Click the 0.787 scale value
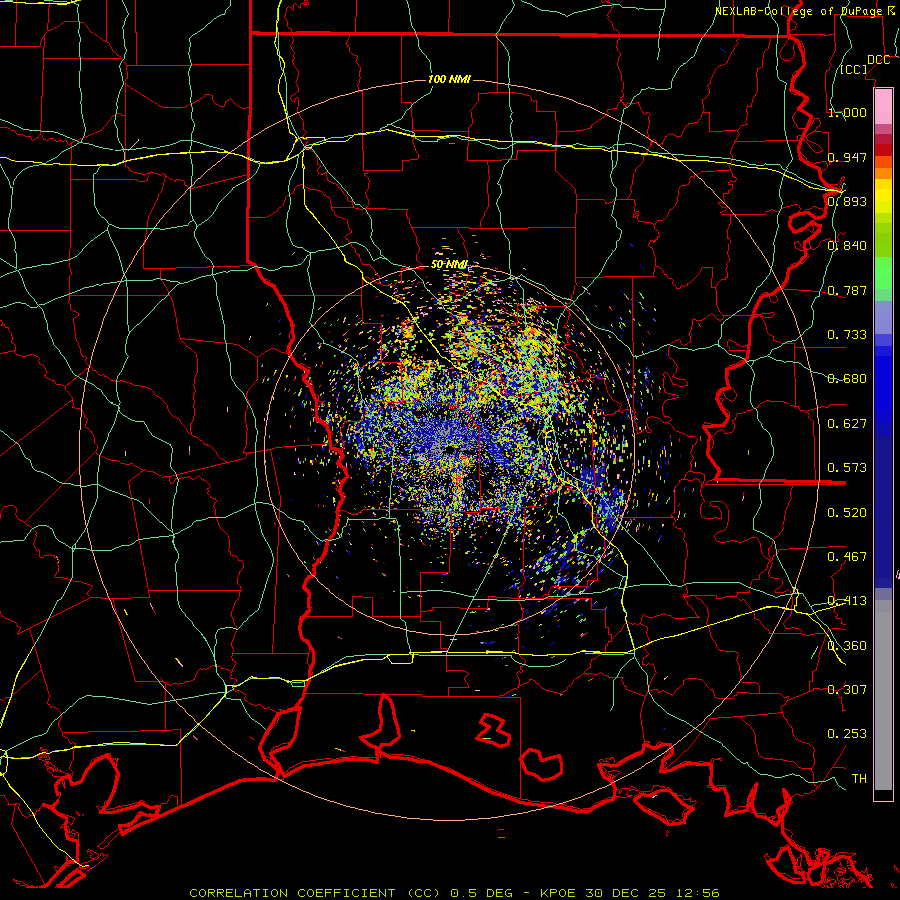The height and width of the screenshot is (900, 900). click(847, 290)
